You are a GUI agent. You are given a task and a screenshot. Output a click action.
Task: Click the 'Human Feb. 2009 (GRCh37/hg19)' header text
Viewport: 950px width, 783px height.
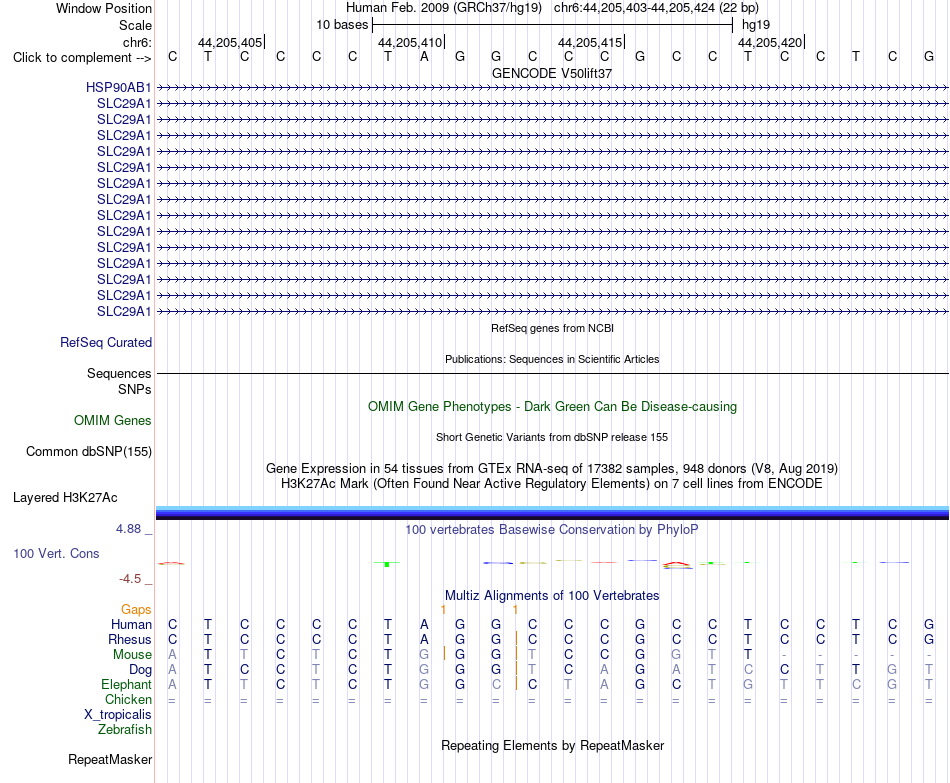tap(446, 8)
